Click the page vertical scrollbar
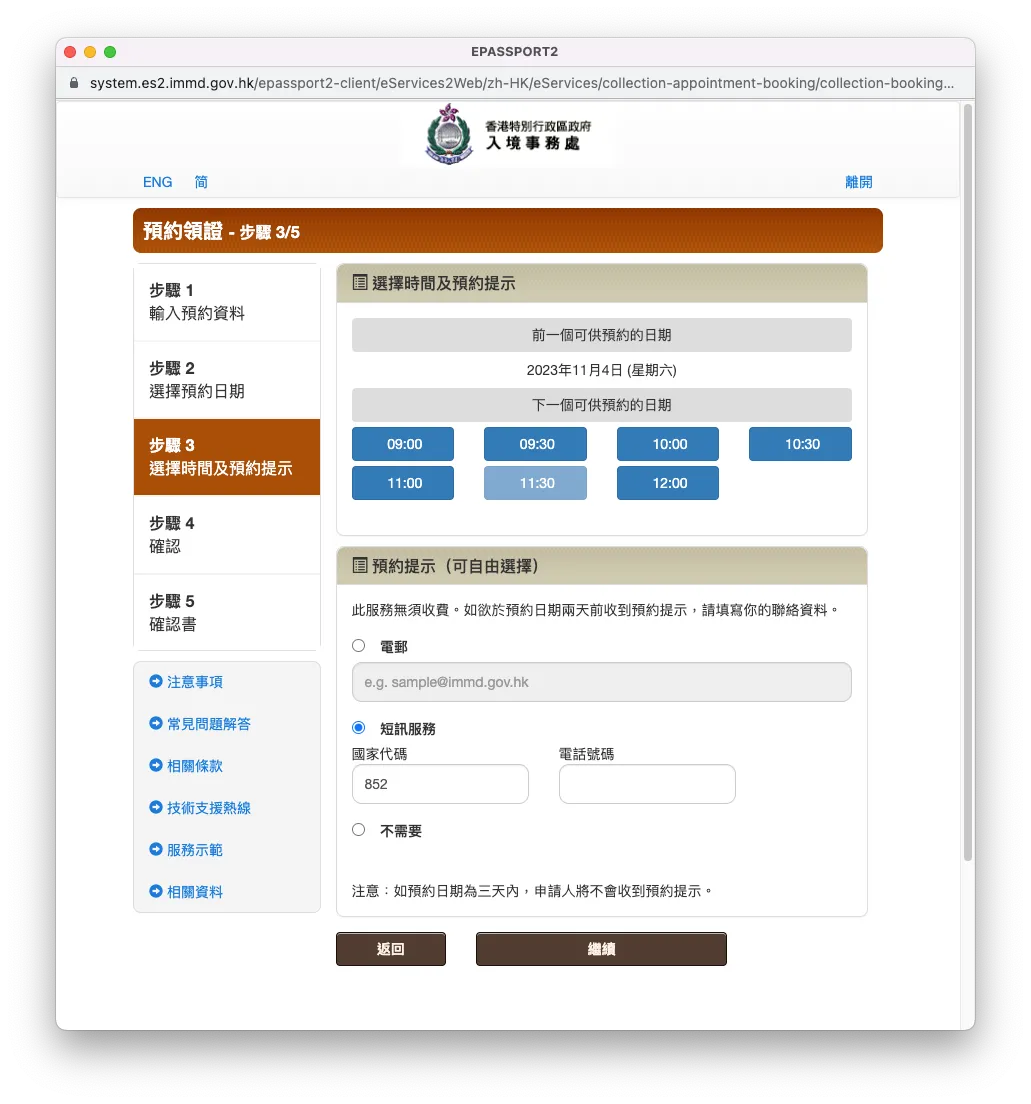Viewport: 1031px width, 1104px height. tap(968, 482)
